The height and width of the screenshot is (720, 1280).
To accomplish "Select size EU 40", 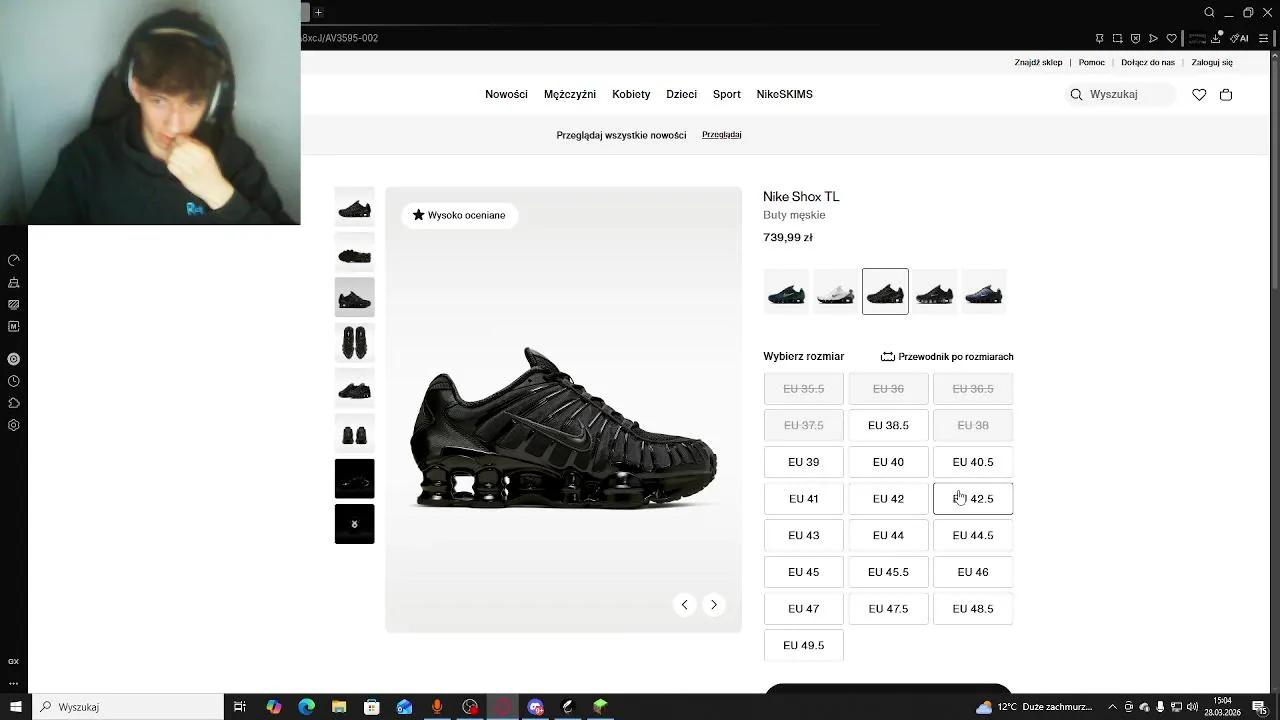I will pyautogui.click(x=888, y=462).
